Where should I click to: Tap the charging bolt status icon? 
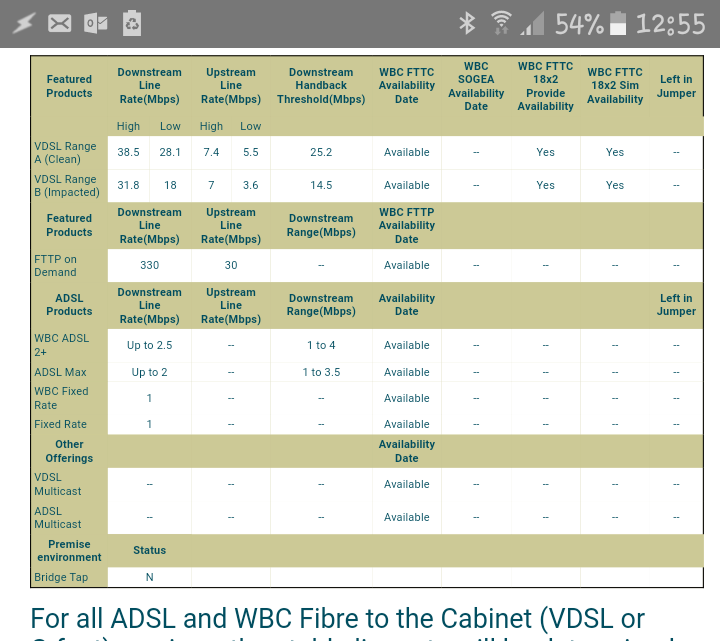tap(24, 23)
